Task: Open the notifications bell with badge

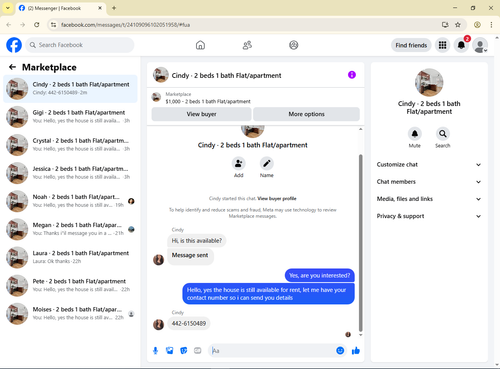Action: click(x=461, y=45)
